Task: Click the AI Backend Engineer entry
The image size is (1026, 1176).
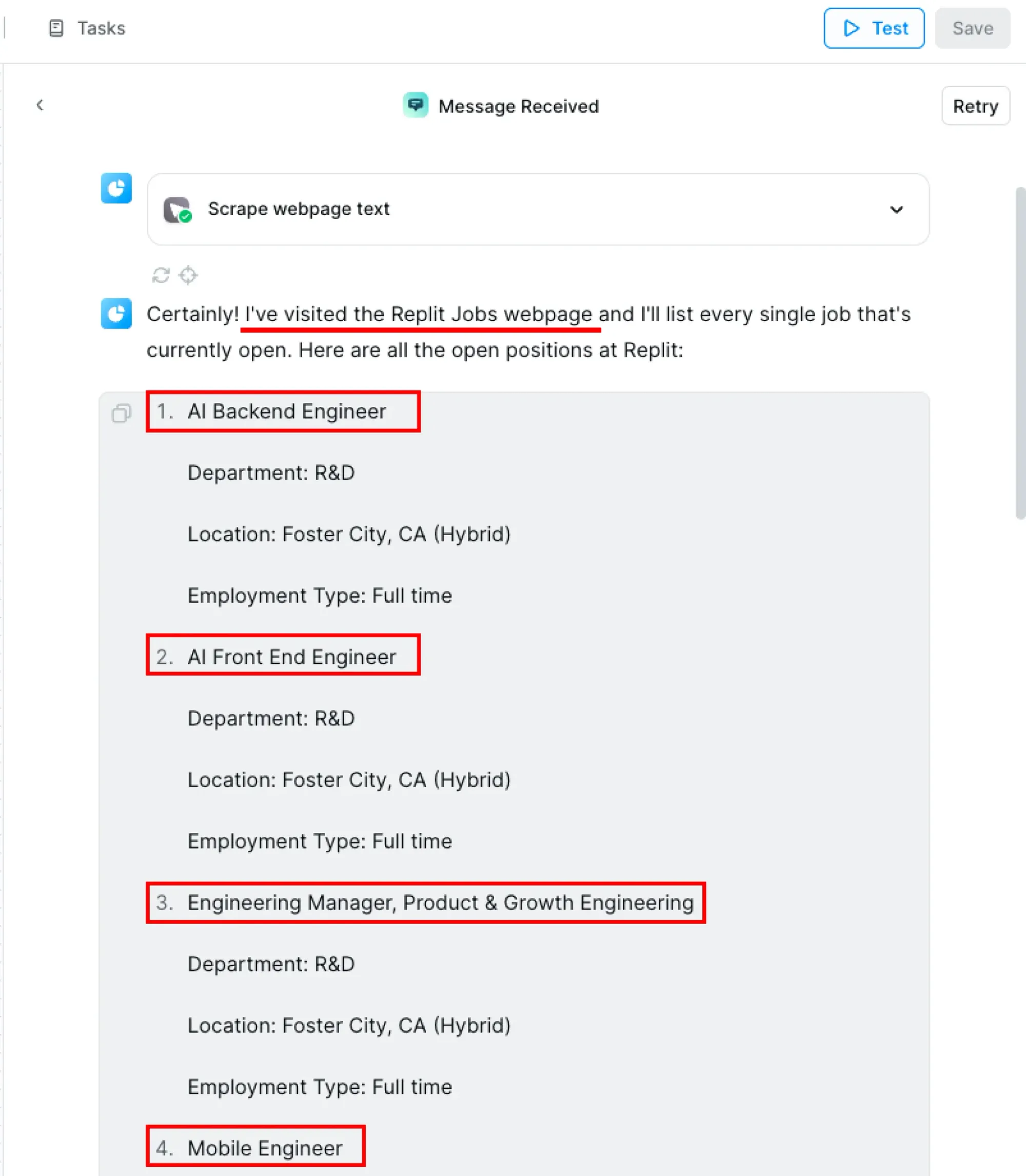Action: 286,411
